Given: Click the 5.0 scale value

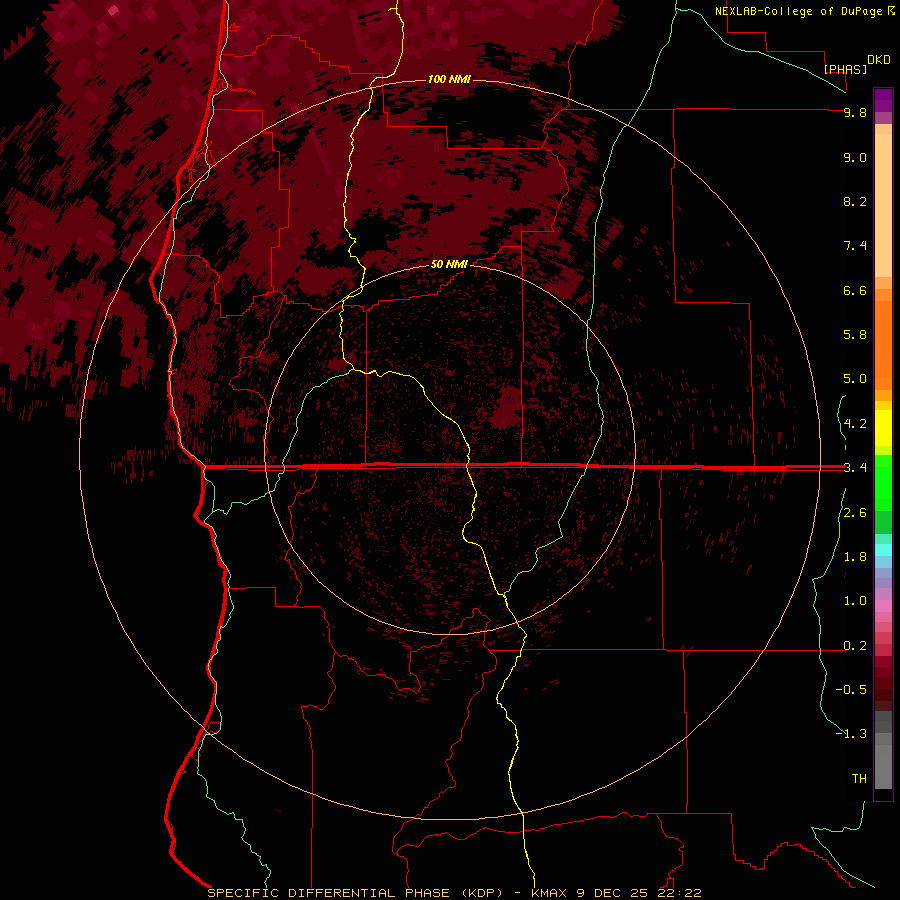Looking at the screenshot, I should pyautogui.click(x=855, y=379).
